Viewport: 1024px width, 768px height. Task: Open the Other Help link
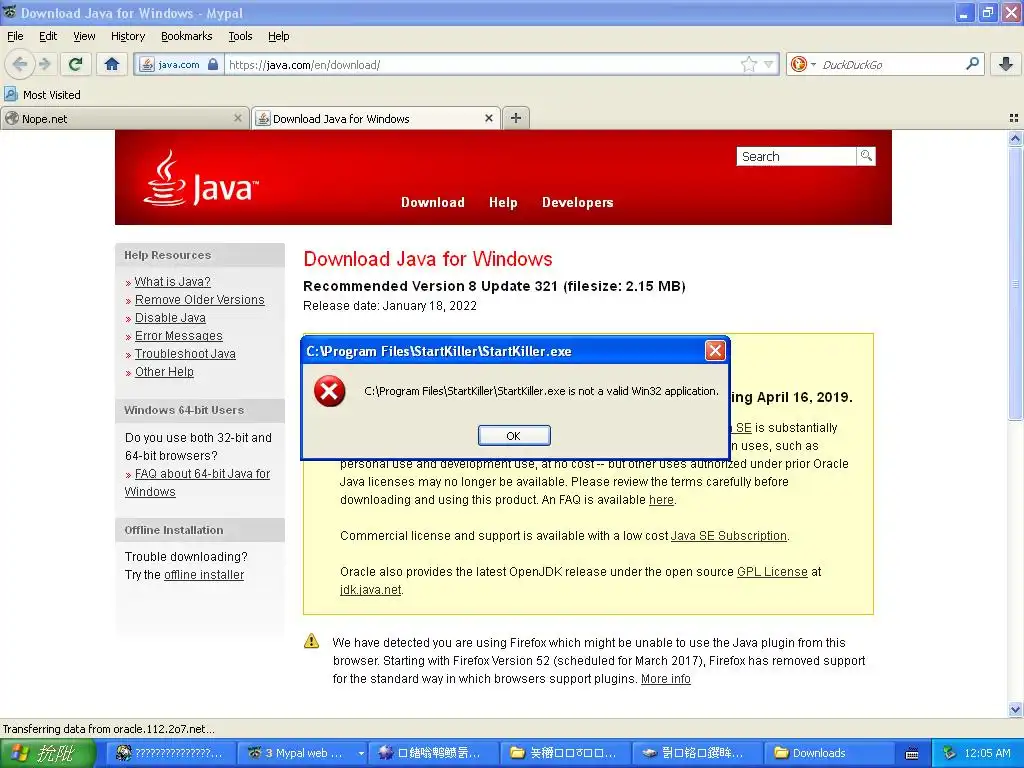(x=165, y=372)
